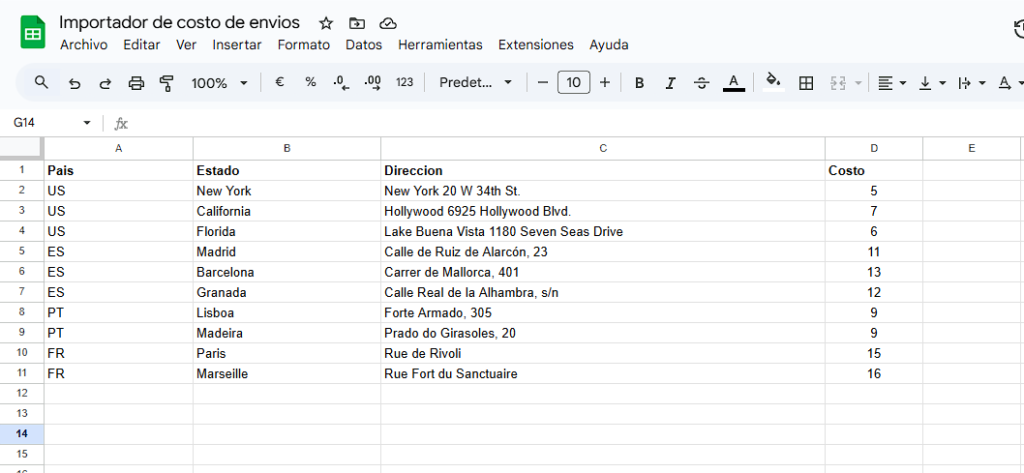Star this spreadsheet document
Screen dimensions: 1024x473
325,23
